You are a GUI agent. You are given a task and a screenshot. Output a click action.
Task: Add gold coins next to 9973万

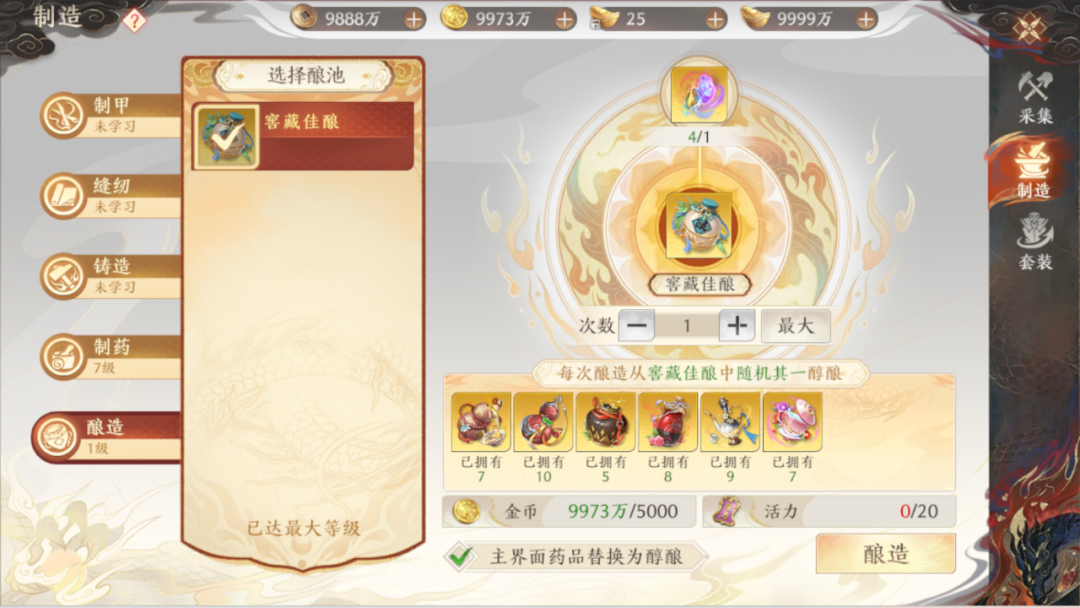(565, 19)
